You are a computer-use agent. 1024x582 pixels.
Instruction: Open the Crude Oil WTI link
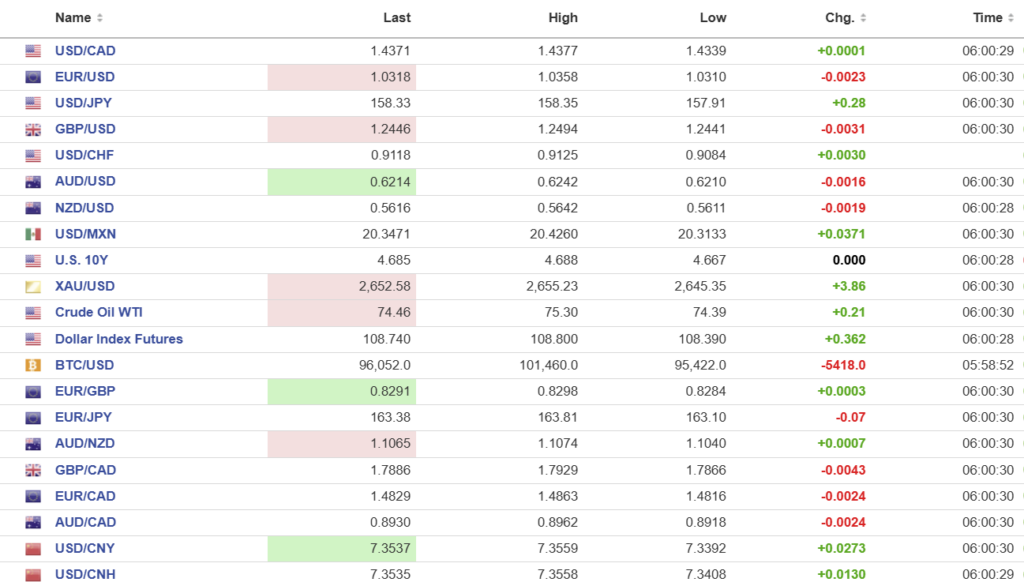pyautogui.click(x=98, y=313)
